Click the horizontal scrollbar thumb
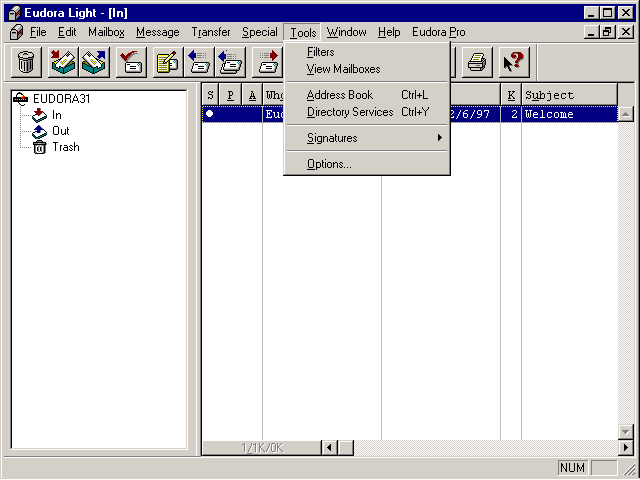Screen dimensions: 640x480 (346, 448)
